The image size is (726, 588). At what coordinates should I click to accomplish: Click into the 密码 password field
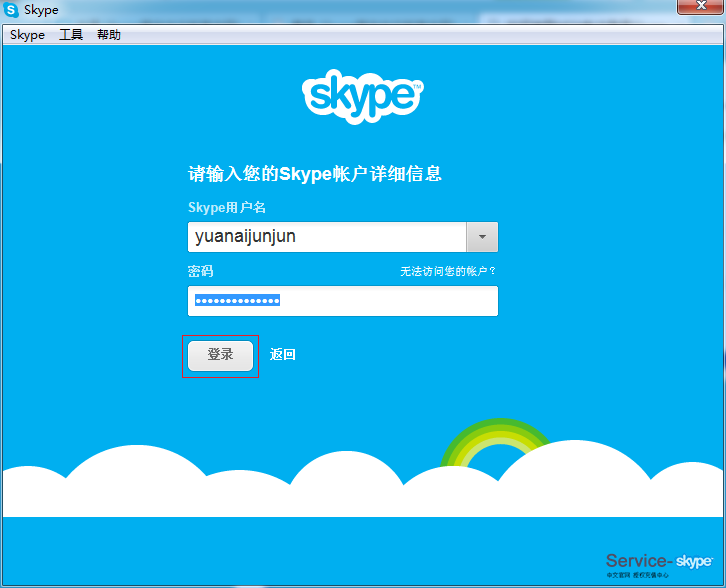[x=342, y=301]
